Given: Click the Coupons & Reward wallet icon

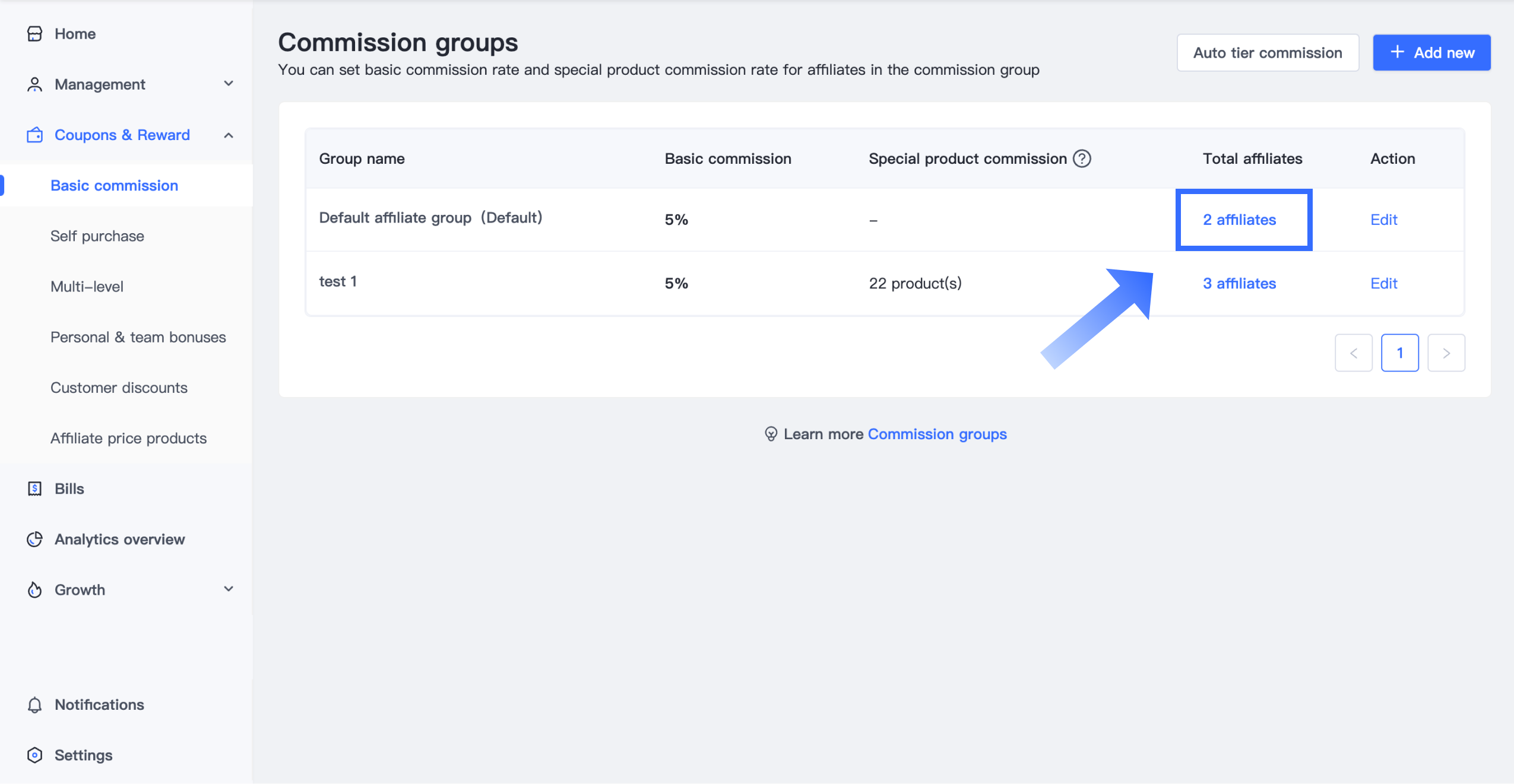Looking at the screenshot, I should coord(34,135).
